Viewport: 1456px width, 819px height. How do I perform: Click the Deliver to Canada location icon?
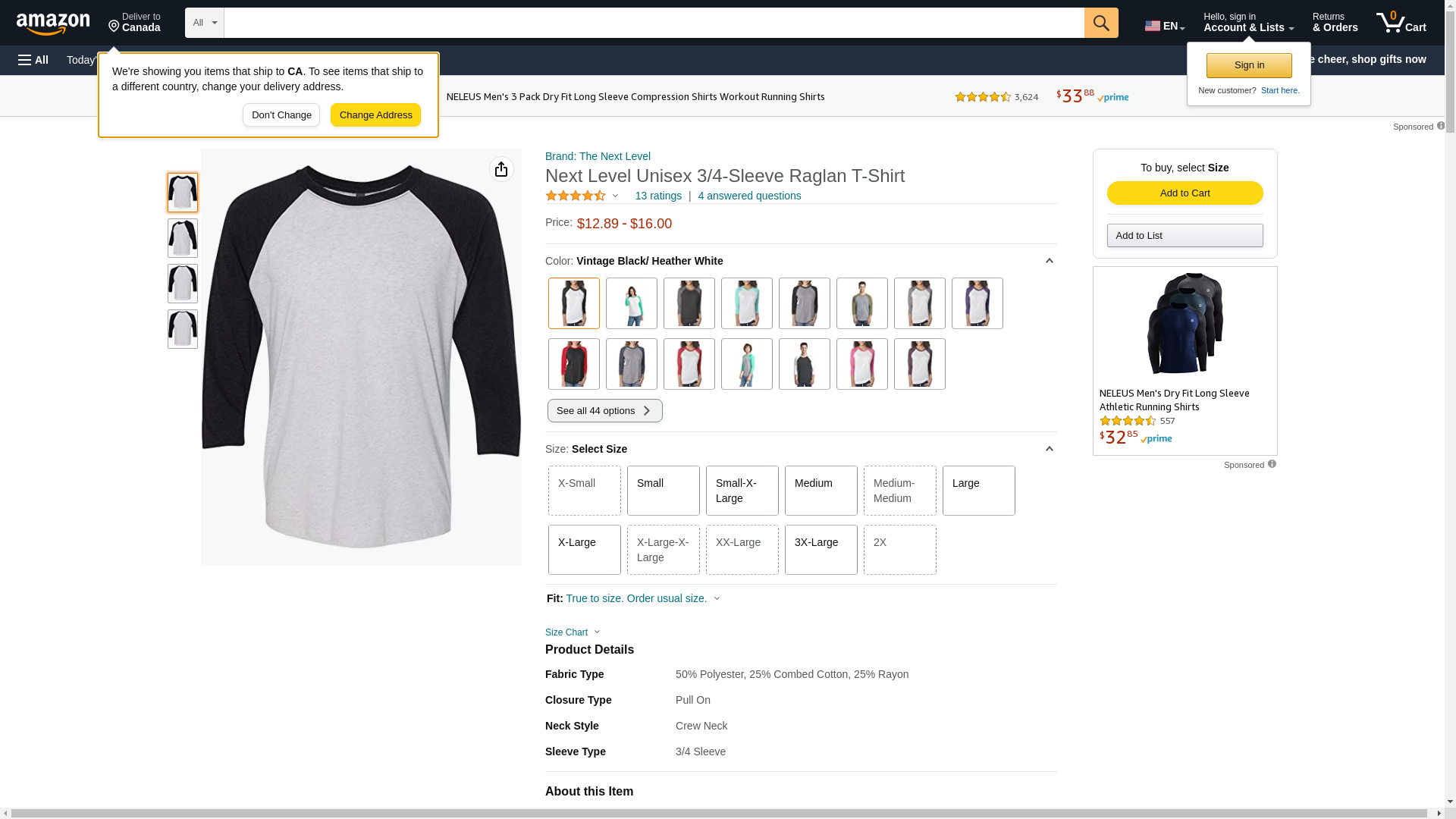(x=114, y=27)
